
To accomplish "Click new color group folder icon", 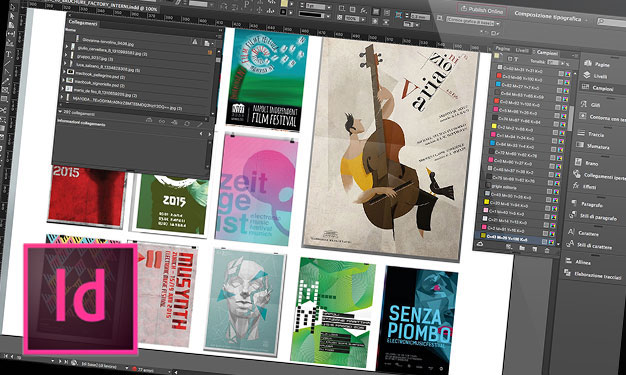I will tap(522, 248).
